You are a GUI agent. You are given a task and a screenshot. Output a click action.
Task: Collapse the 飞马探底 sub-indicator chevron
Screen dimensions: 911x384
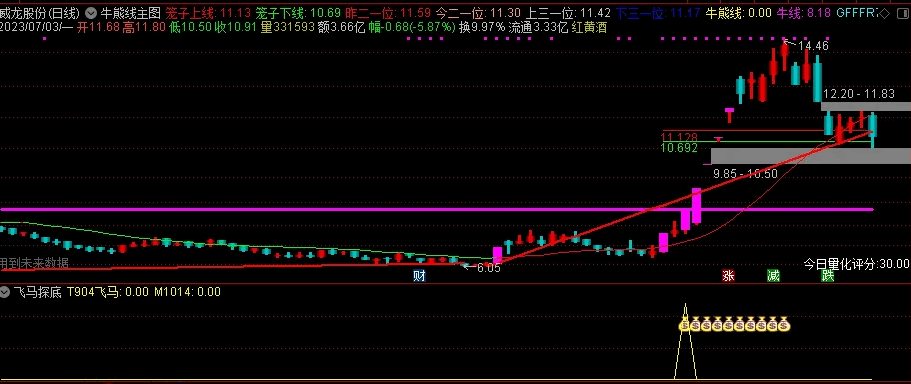click(5, 292)
